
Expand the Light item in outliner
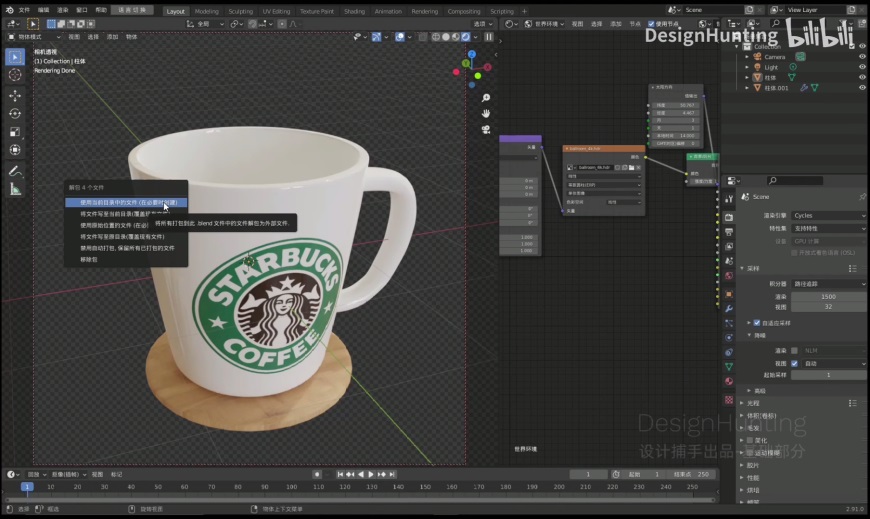point(747,67)
